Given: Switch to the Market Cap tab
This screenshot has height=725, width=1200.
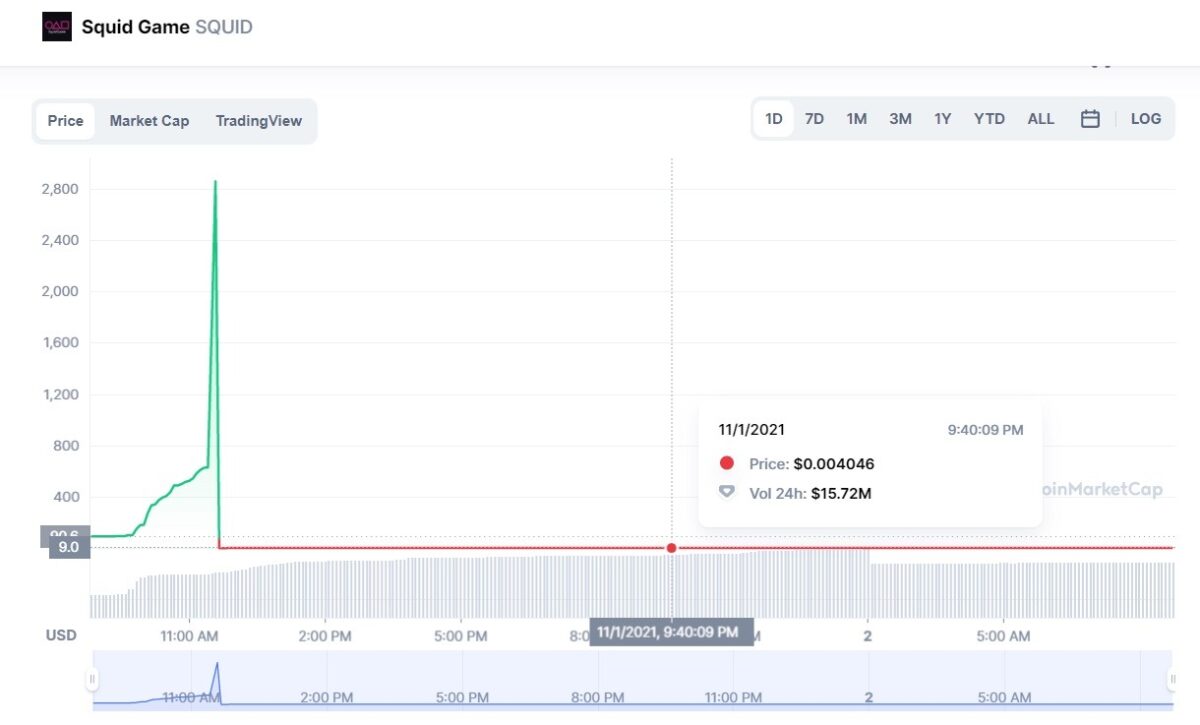Looking at the screenshot, I should click(149, 121).
